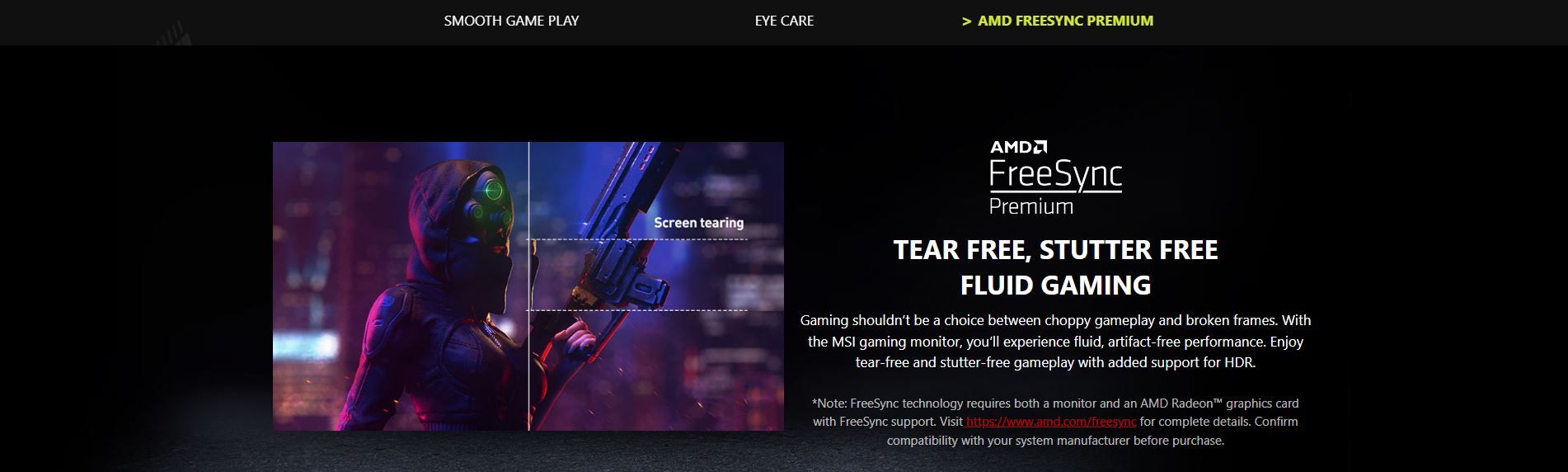Click the green goggle lens on the character
This screenshot has width=1568, height=472.
493,191
